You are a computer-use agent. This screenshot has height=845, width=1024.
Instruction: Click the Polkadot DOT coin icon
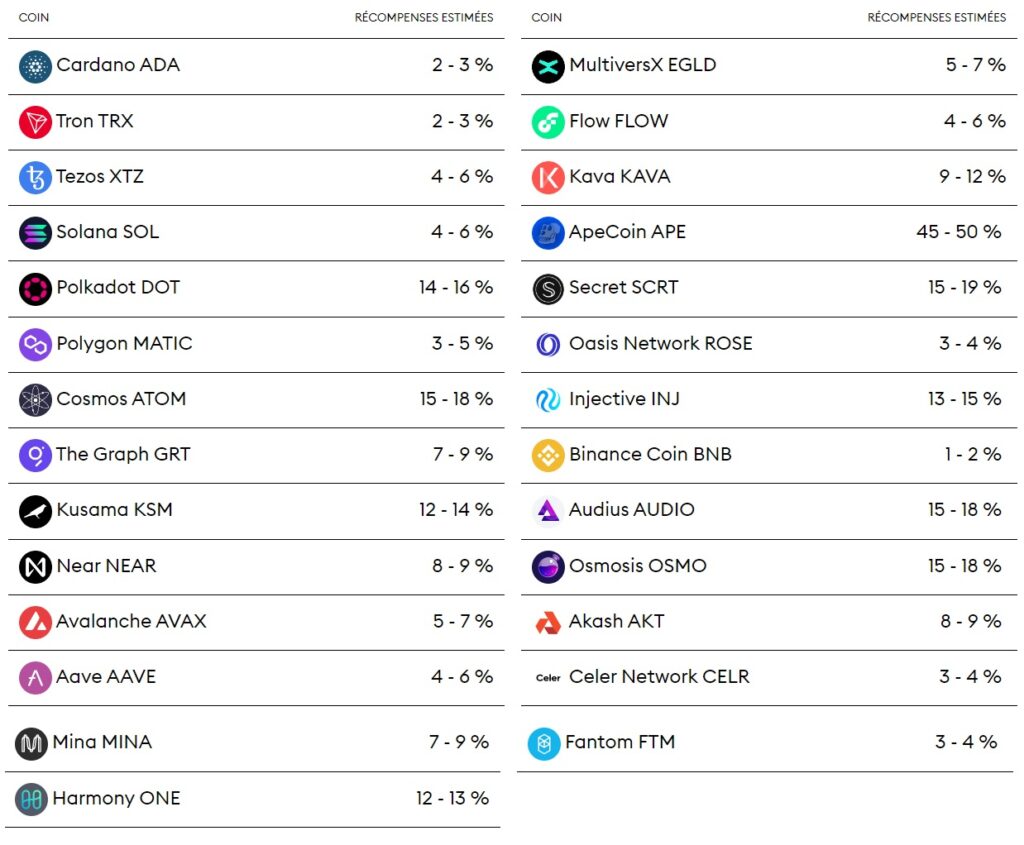[x=35, y=288]
